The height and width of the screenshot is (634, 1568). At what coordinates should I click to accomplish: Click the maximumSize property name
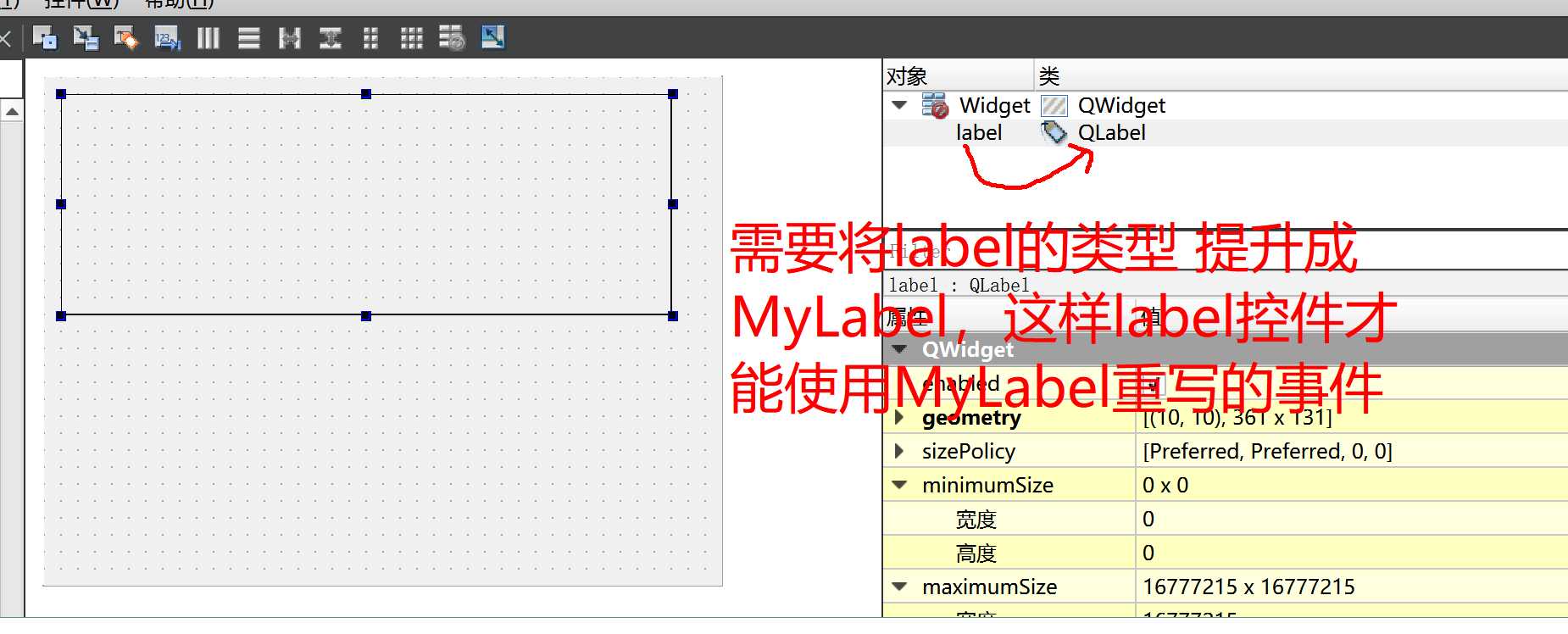[x=989, y=587]
